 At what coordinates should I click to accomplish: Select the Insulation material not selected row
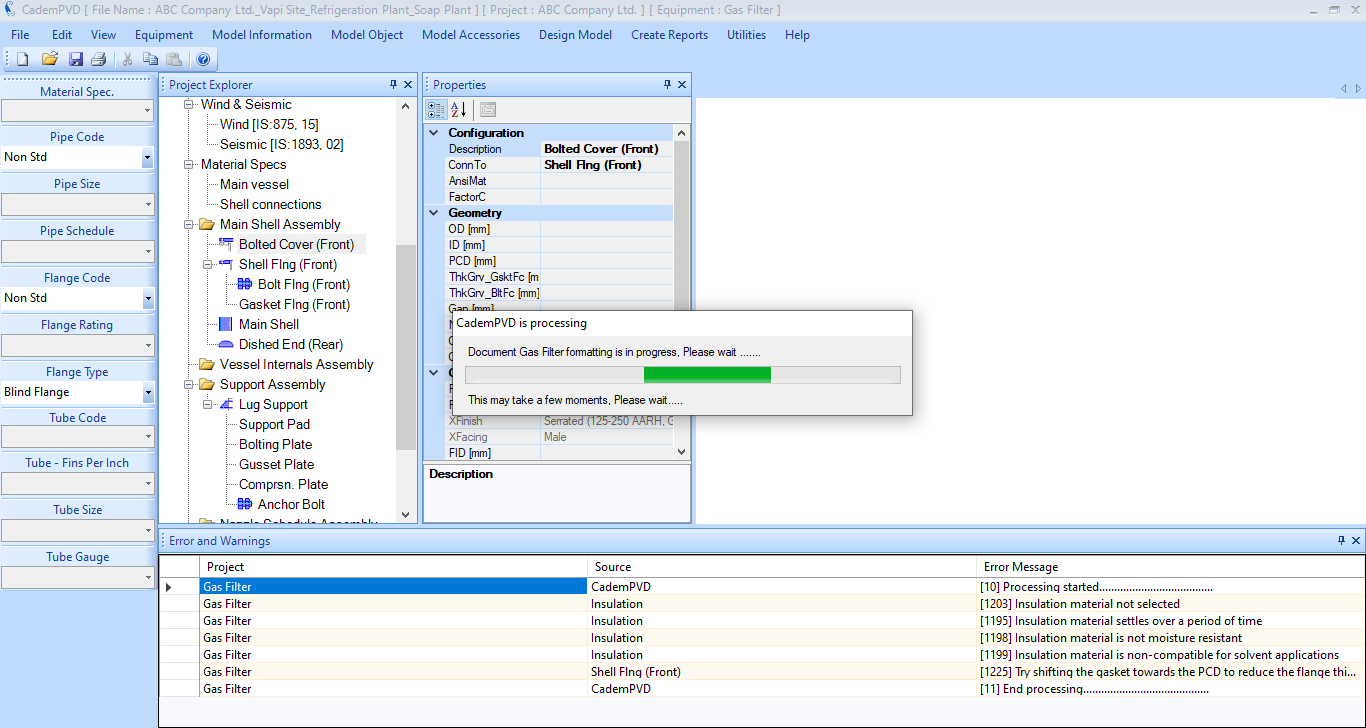(762, 604)
